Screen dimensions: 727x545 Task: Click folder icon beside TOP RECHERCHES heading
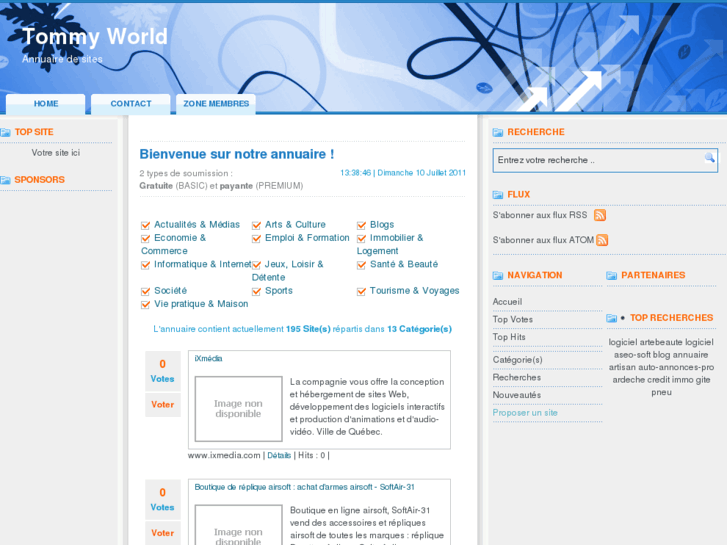612,318
